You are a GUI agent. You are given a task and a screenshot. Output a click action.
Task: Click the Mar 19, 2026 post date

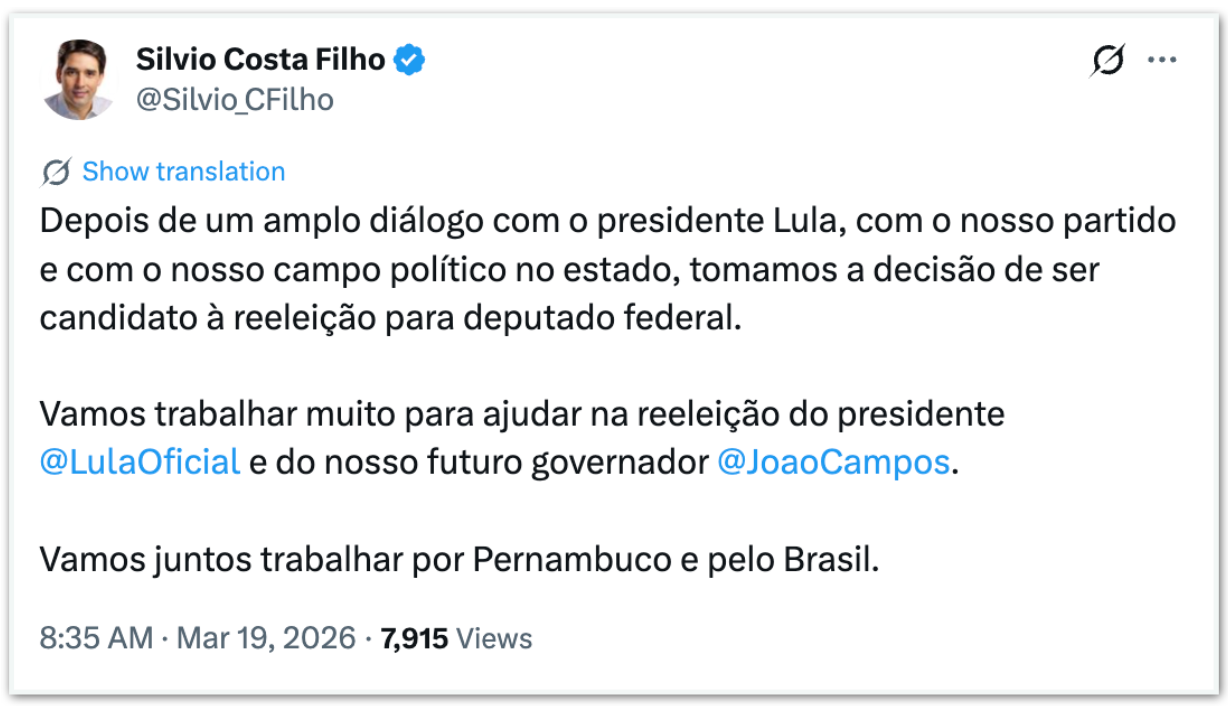[266, 638]
